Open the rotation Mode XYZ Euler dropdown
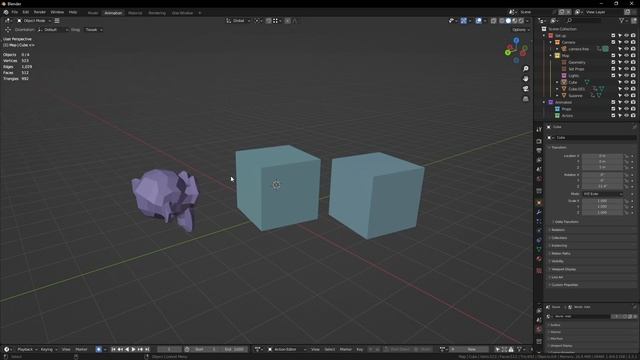The image size is (640, 360). (602, 194)
